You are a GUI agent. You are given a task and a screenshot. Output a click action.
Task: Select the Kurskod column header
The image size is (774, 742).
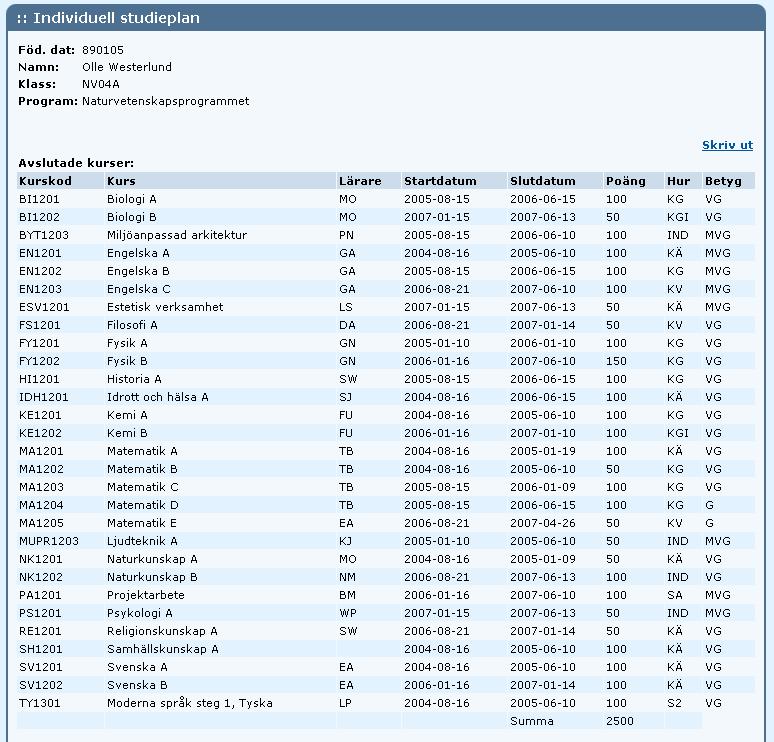click(45, 181)
